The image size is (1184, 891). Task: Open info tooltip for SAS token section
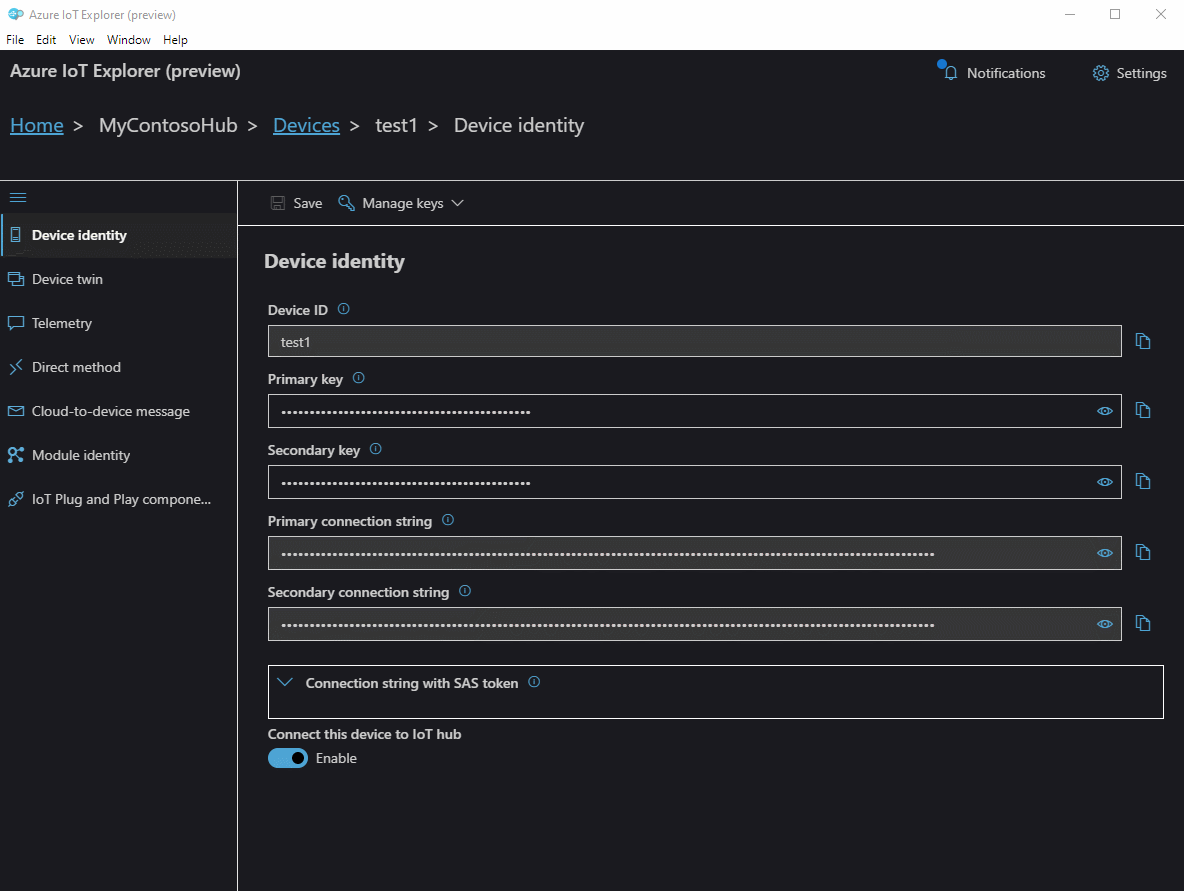[534, 682]
